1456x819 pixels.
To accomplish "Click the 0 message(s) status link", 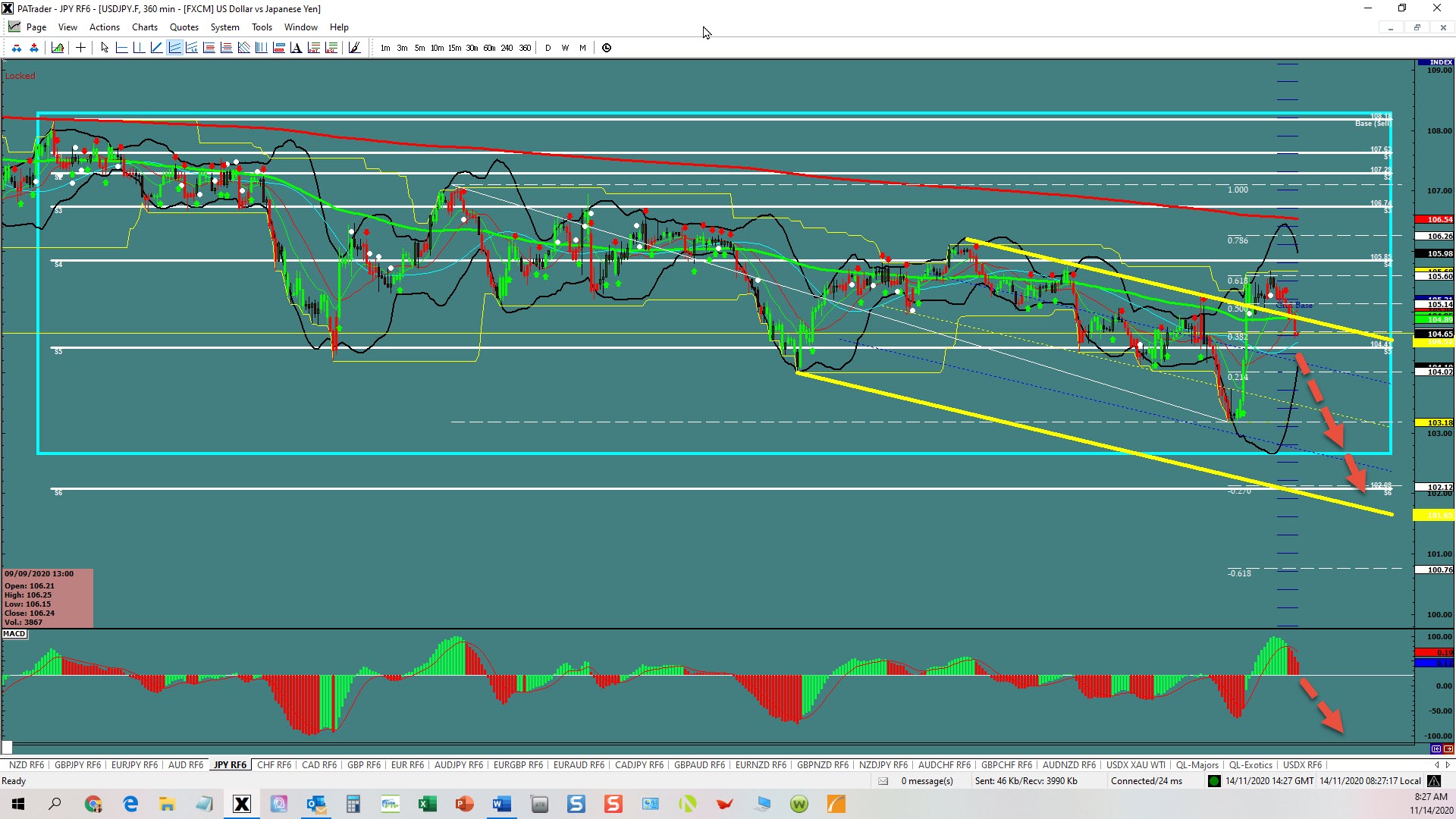I will (927, 781).
